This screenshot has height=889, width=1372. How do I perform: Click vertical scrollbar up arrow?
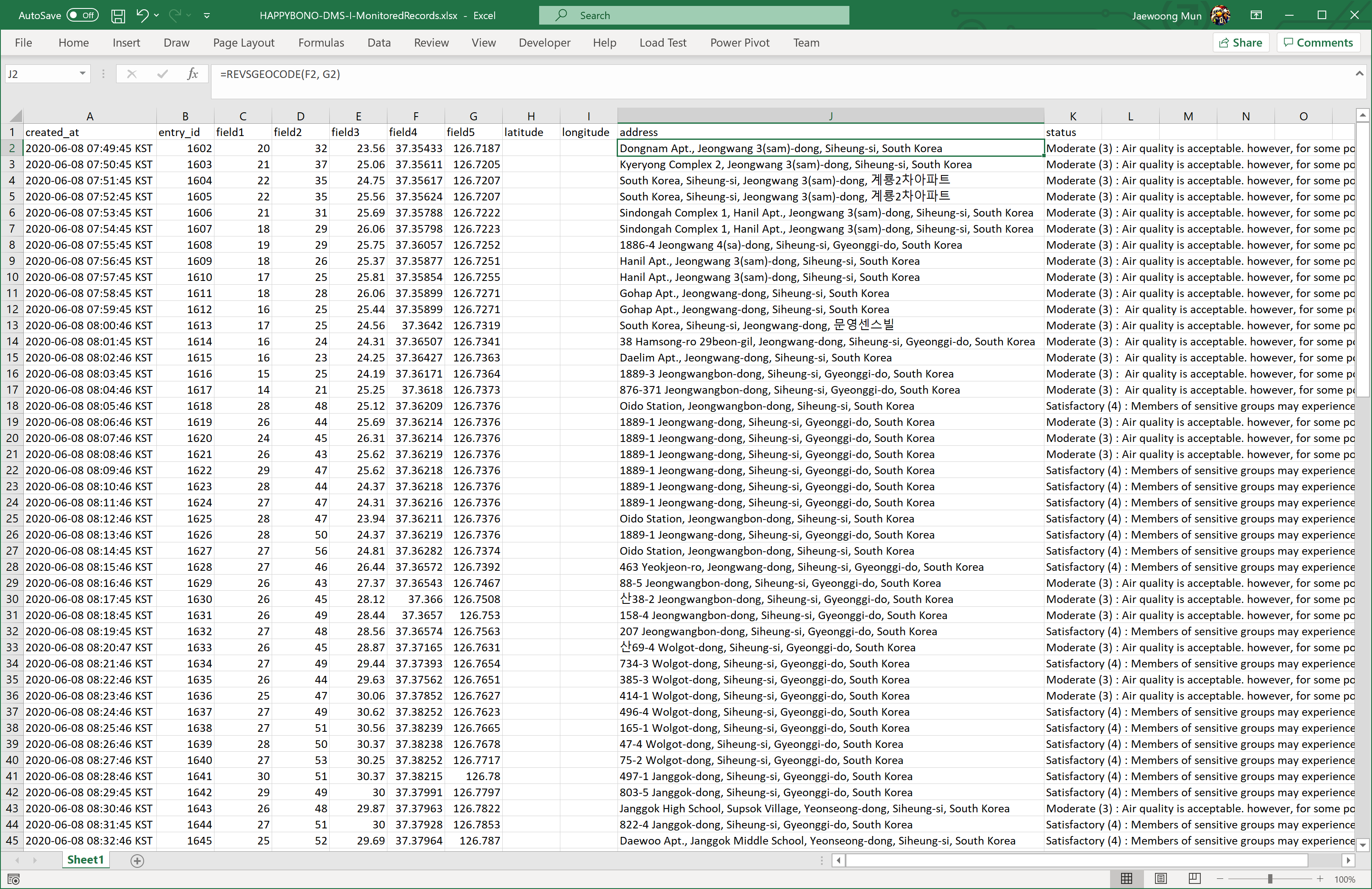point(1362,115)
